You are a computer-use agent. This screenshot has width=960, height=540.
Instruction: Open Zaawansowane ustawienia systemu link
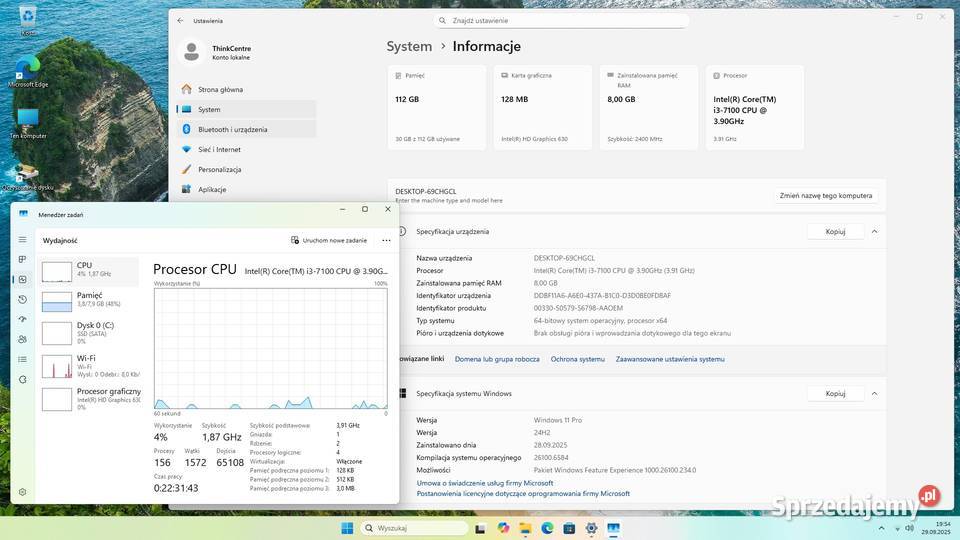click(669, 359)
